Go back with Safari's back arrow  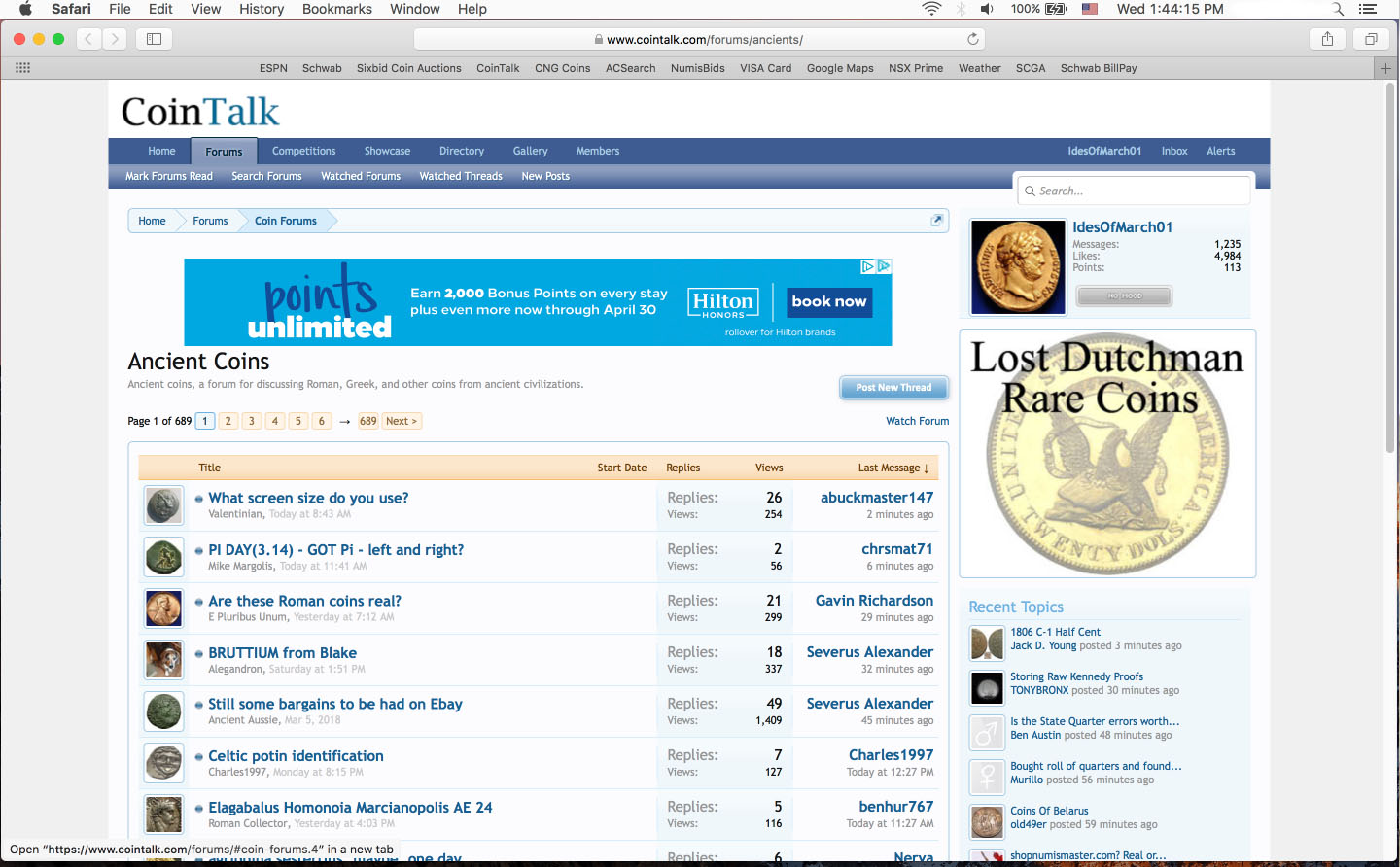(88, 39)
